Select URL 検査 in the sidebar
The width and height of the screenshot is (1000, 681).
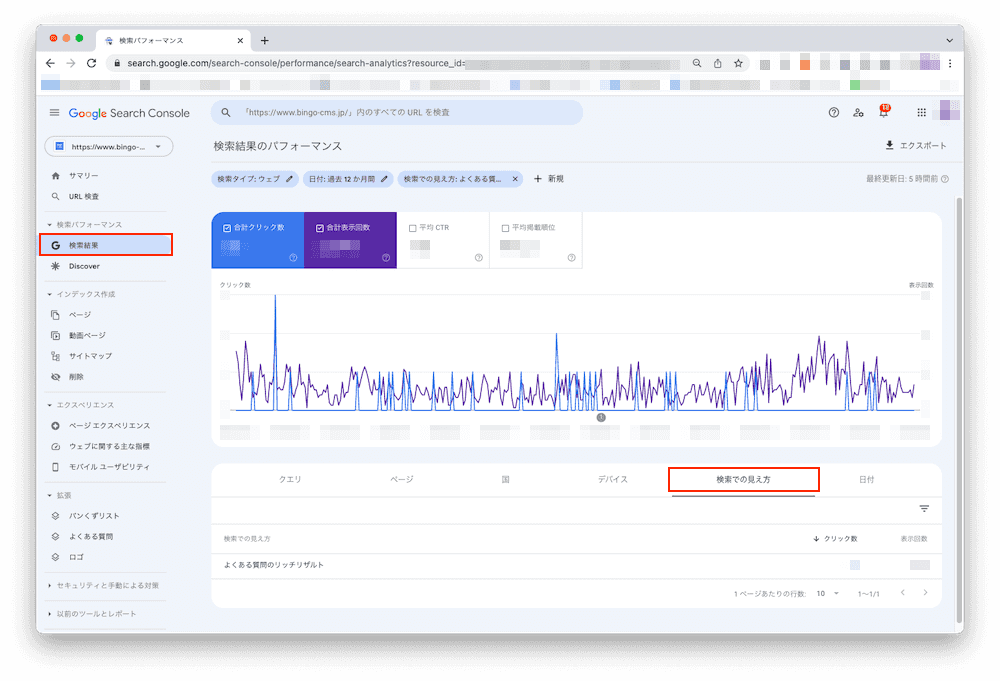click(83, 196)
